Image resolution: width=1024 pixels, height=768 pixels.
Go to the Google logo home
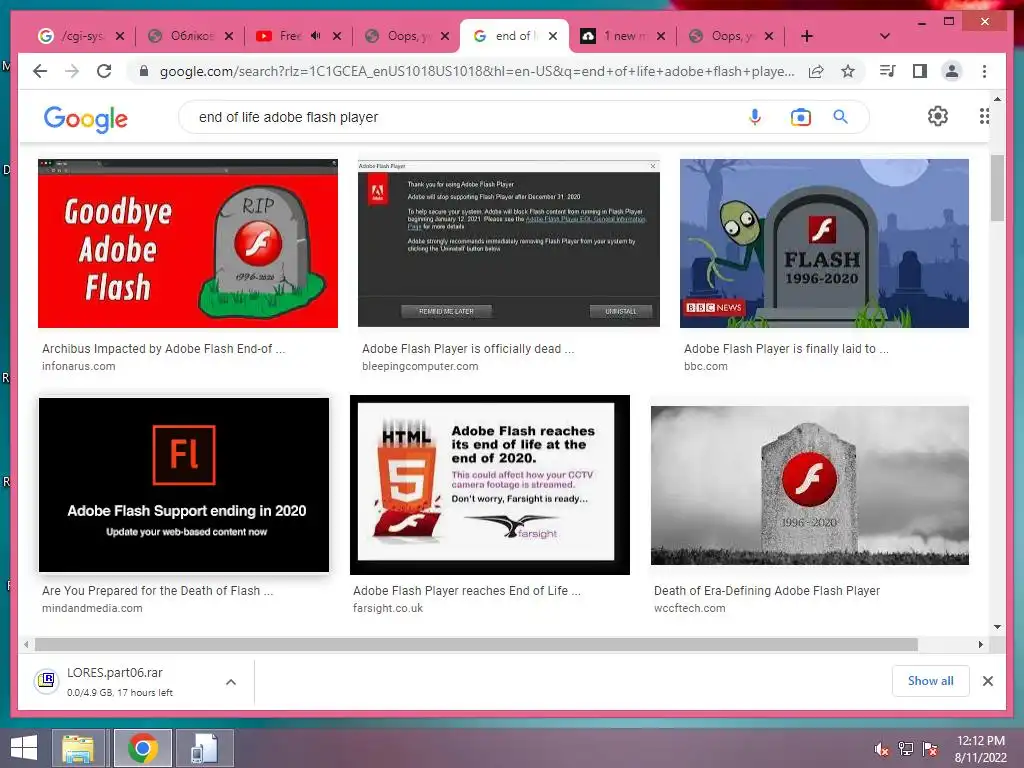86,118
